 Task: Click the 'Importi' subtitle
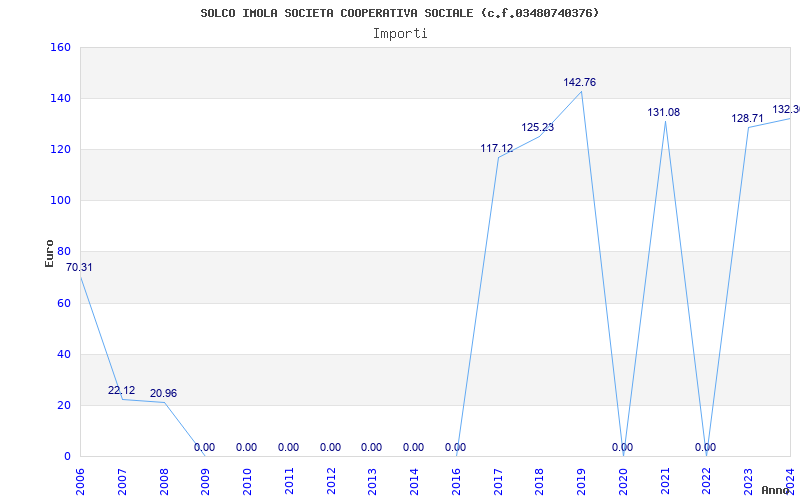click(x=400, y=34)
